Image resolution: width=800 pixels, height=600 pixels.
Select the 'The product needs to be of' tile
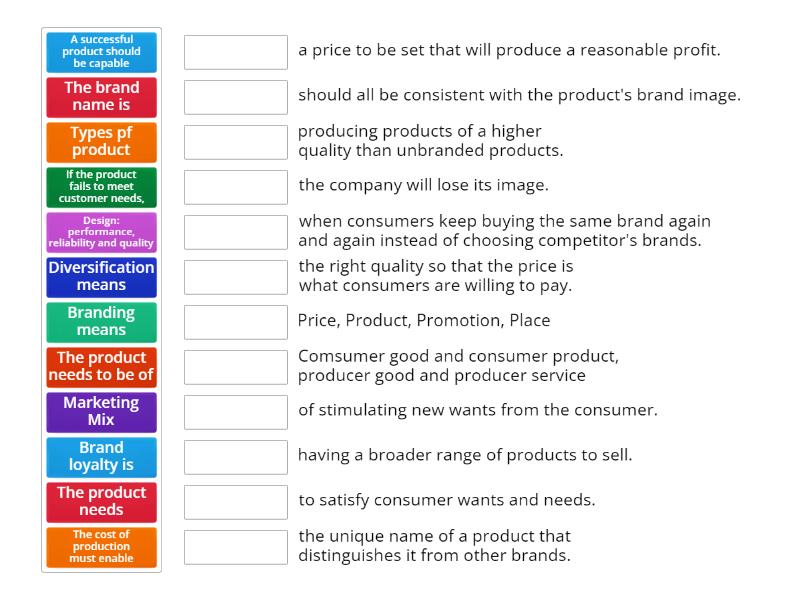click(101, 366)
